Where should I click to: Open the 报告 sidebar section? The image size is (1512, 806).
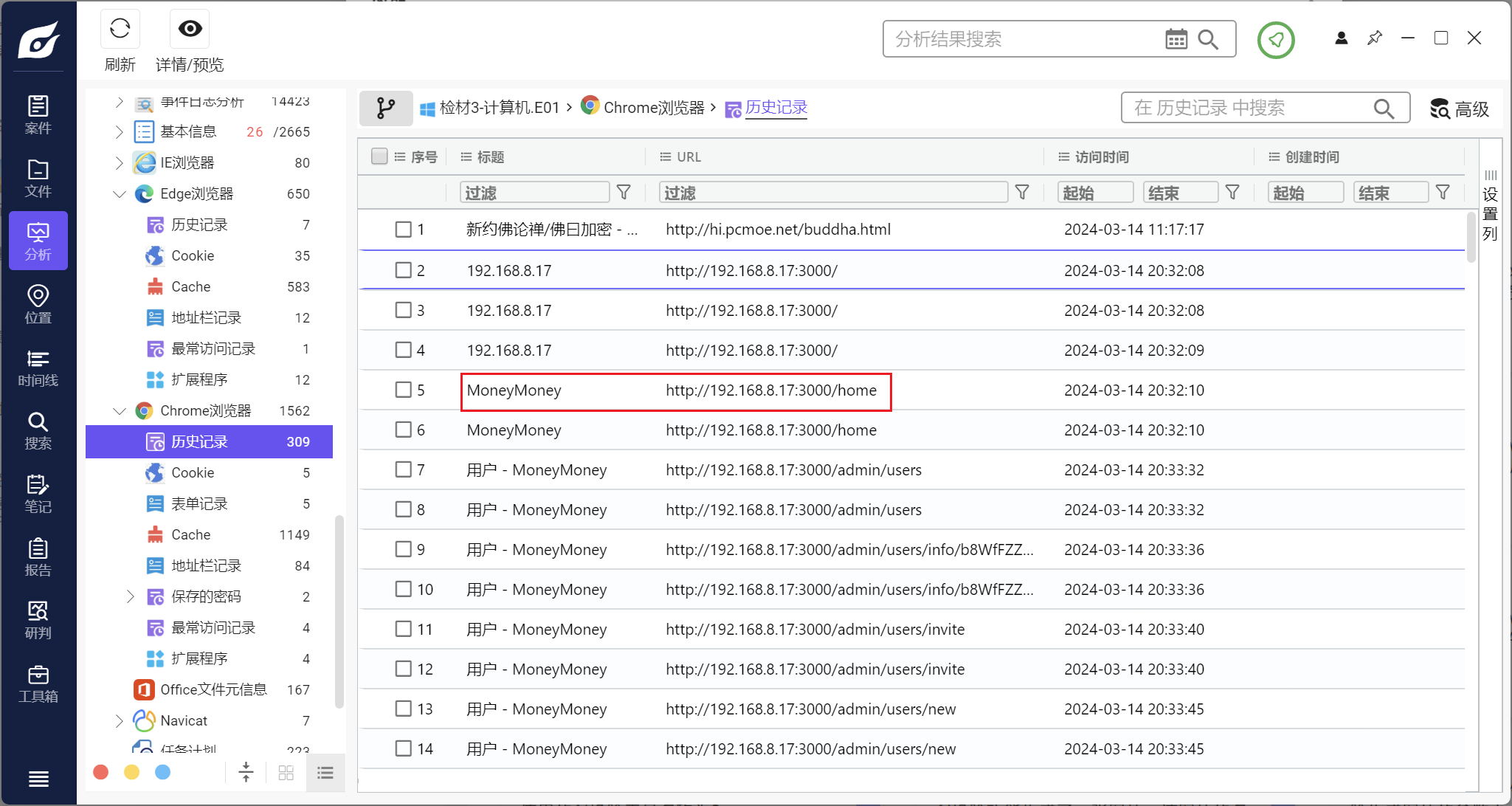(x=38, y=557)
